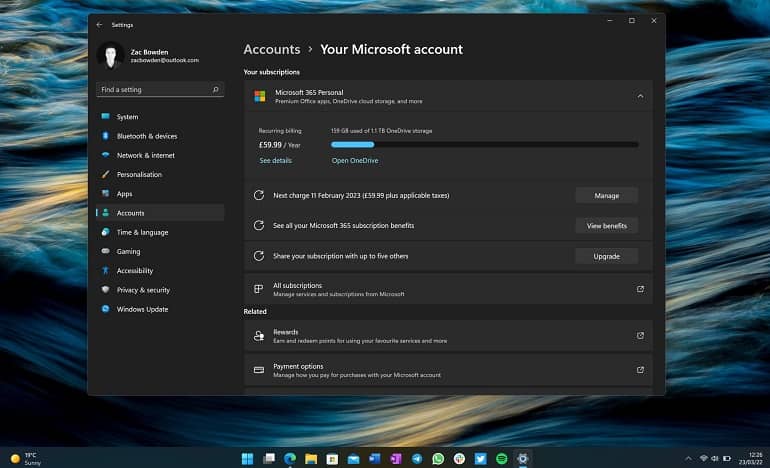
Task: Click Zac Bowden profile picture
Action: pos(110,55)
